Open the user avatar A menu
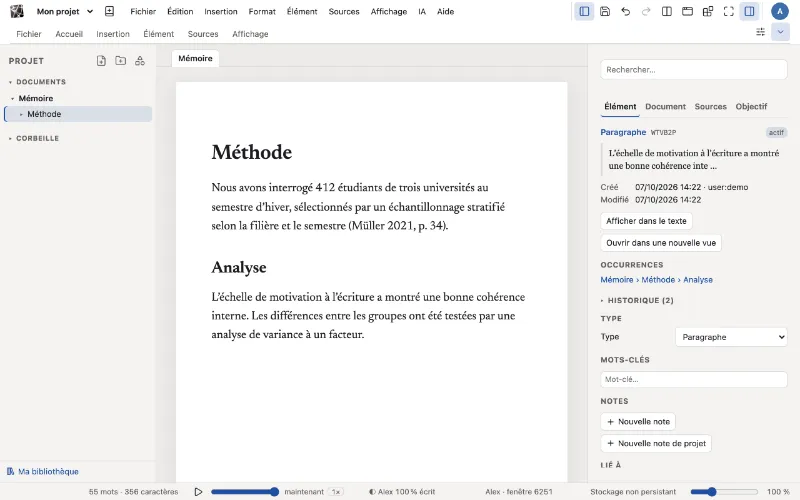Image resolution: width=800 pixels, height=500 pixels. pyautogui.click(x=780, y=11)
